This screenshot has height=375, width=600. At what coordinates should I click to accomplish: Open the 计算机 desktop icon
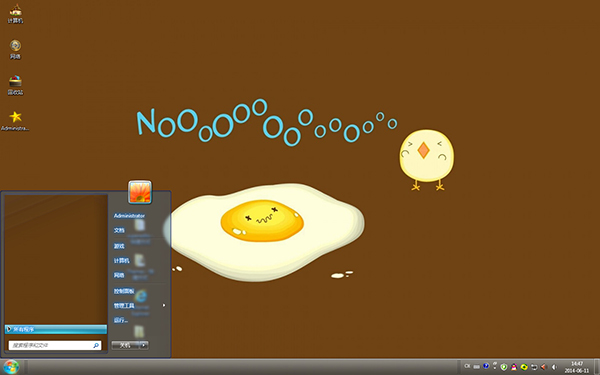pyautogui.click(x=15, y=13)
